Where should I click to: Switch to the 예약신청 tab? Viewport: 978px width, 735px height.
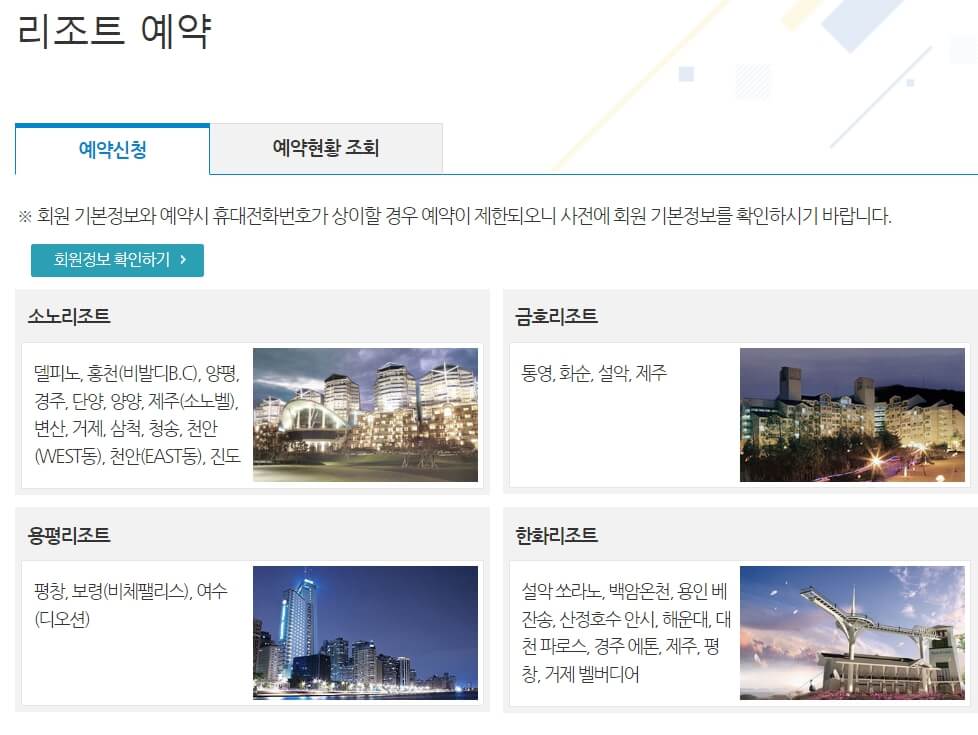111,146
